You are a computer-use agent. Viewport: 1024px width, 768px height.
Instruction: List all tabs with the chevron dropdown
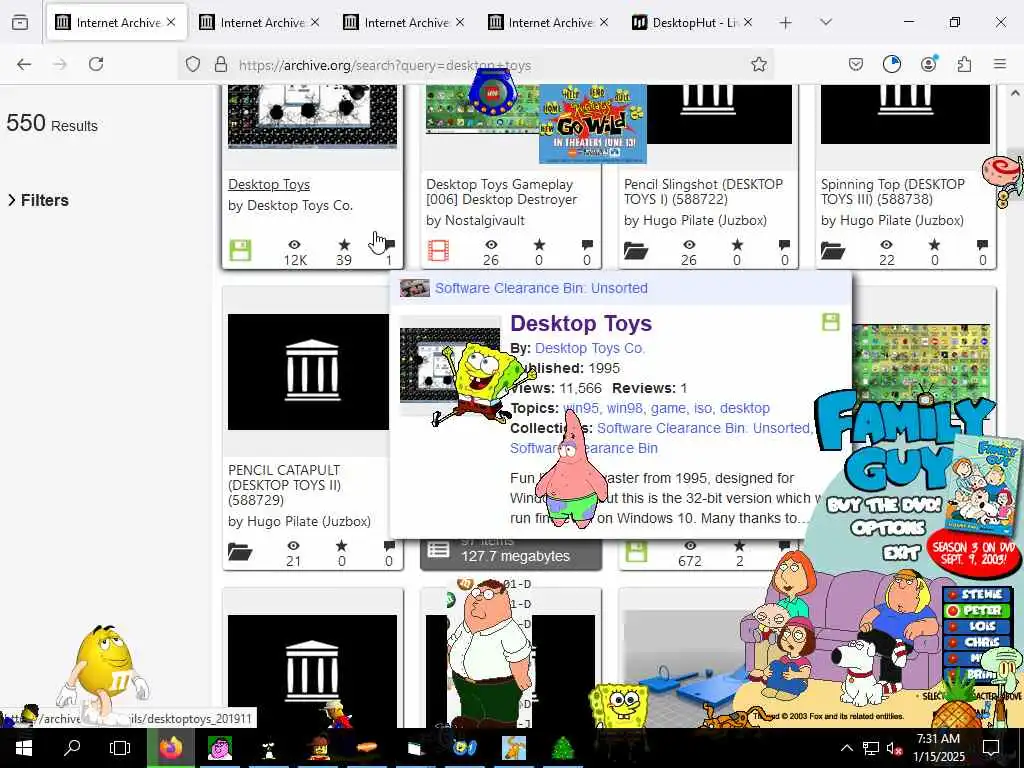(825, 23)
